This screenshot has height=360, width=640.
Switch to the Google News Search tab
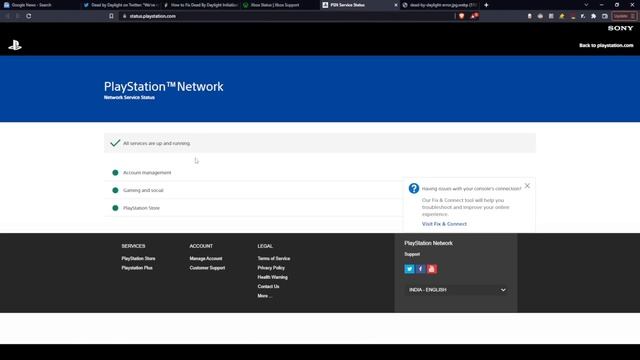(x=39, y=5)
